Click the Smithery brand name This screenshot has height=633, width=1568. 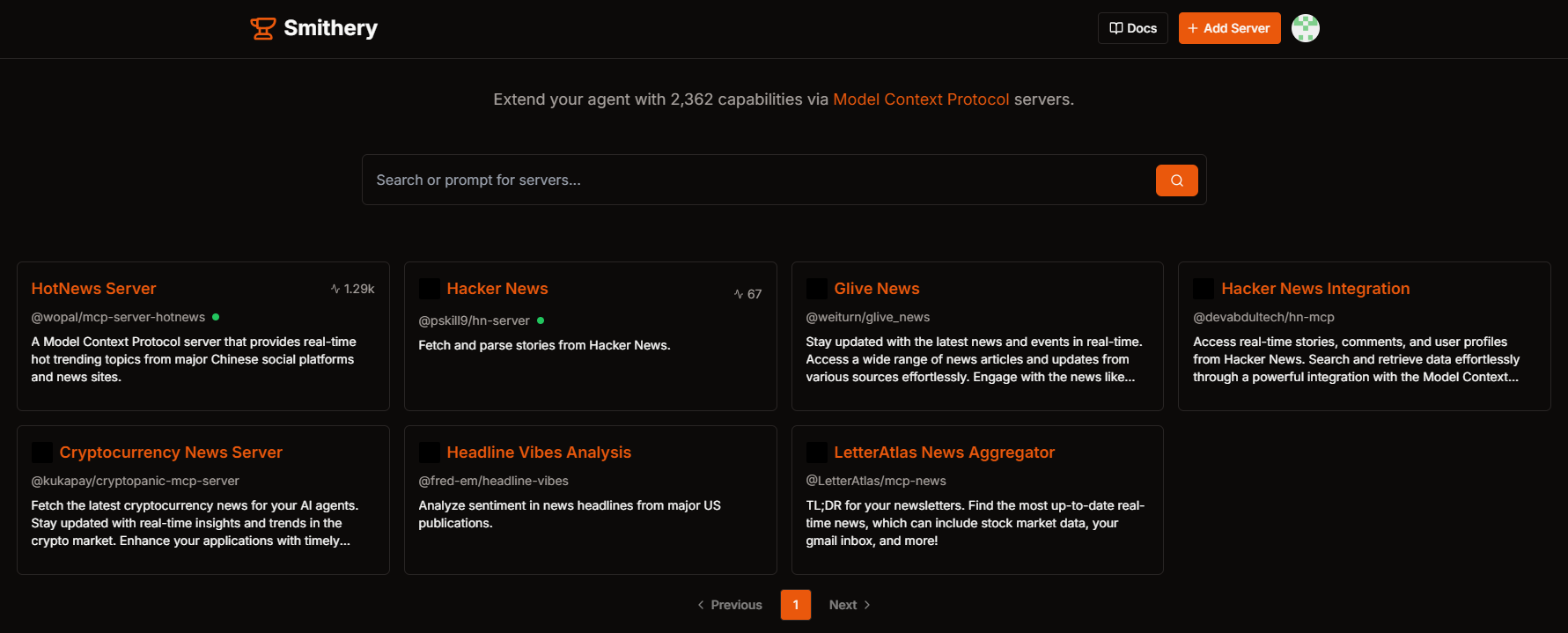(x=330, y=28)
